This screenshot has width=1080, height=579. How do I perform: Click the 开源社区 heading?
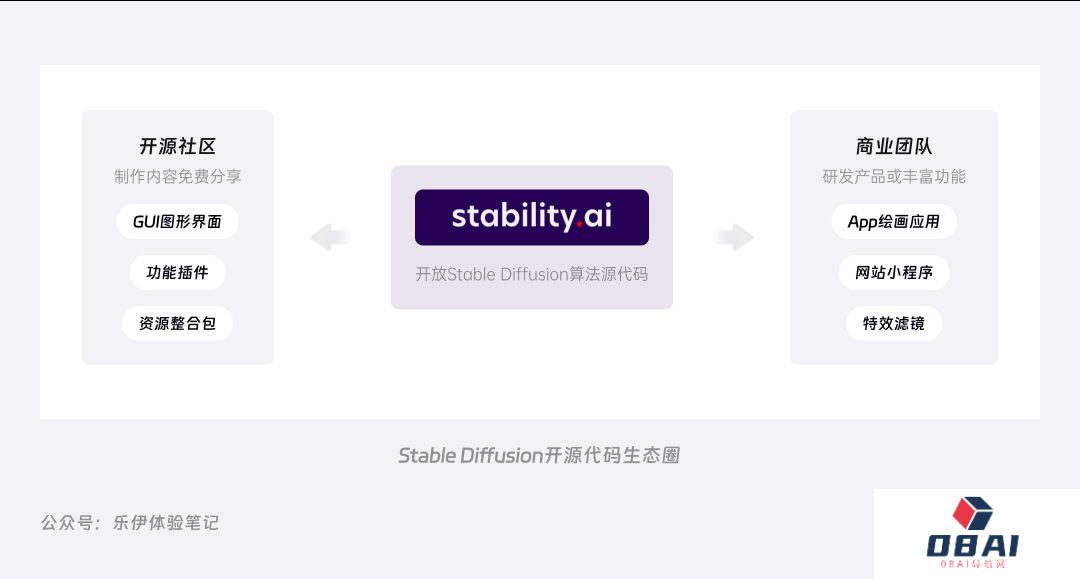click(178, 146)
